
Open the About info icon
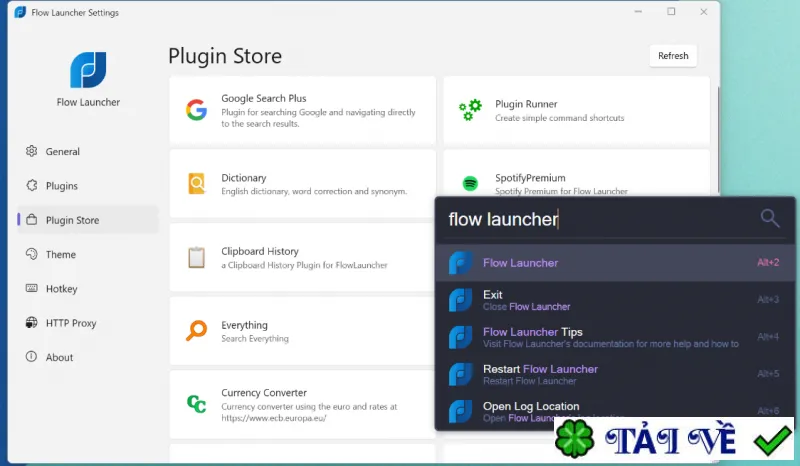[x=32, y=356]
